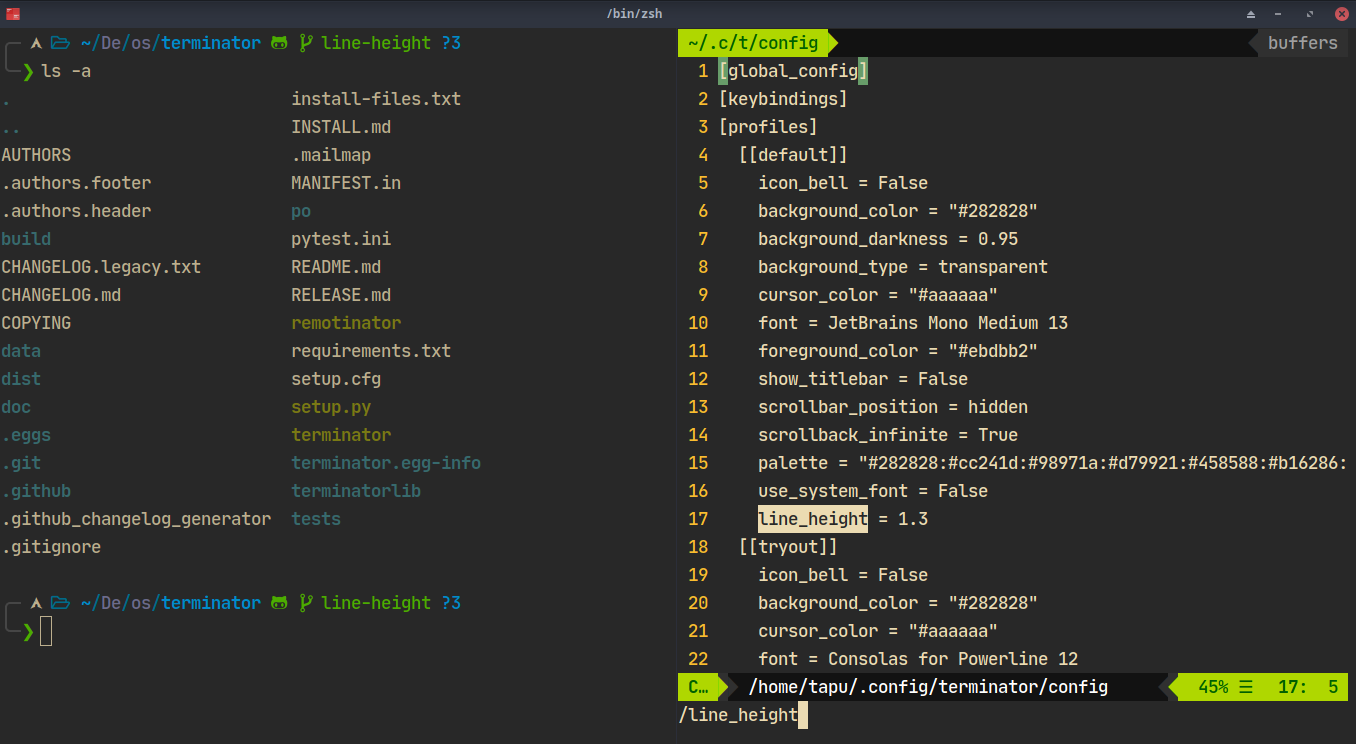Click the '/line_height' search input on the vim command line
Screen dimensions: 1356x744
tap(738, 715)
